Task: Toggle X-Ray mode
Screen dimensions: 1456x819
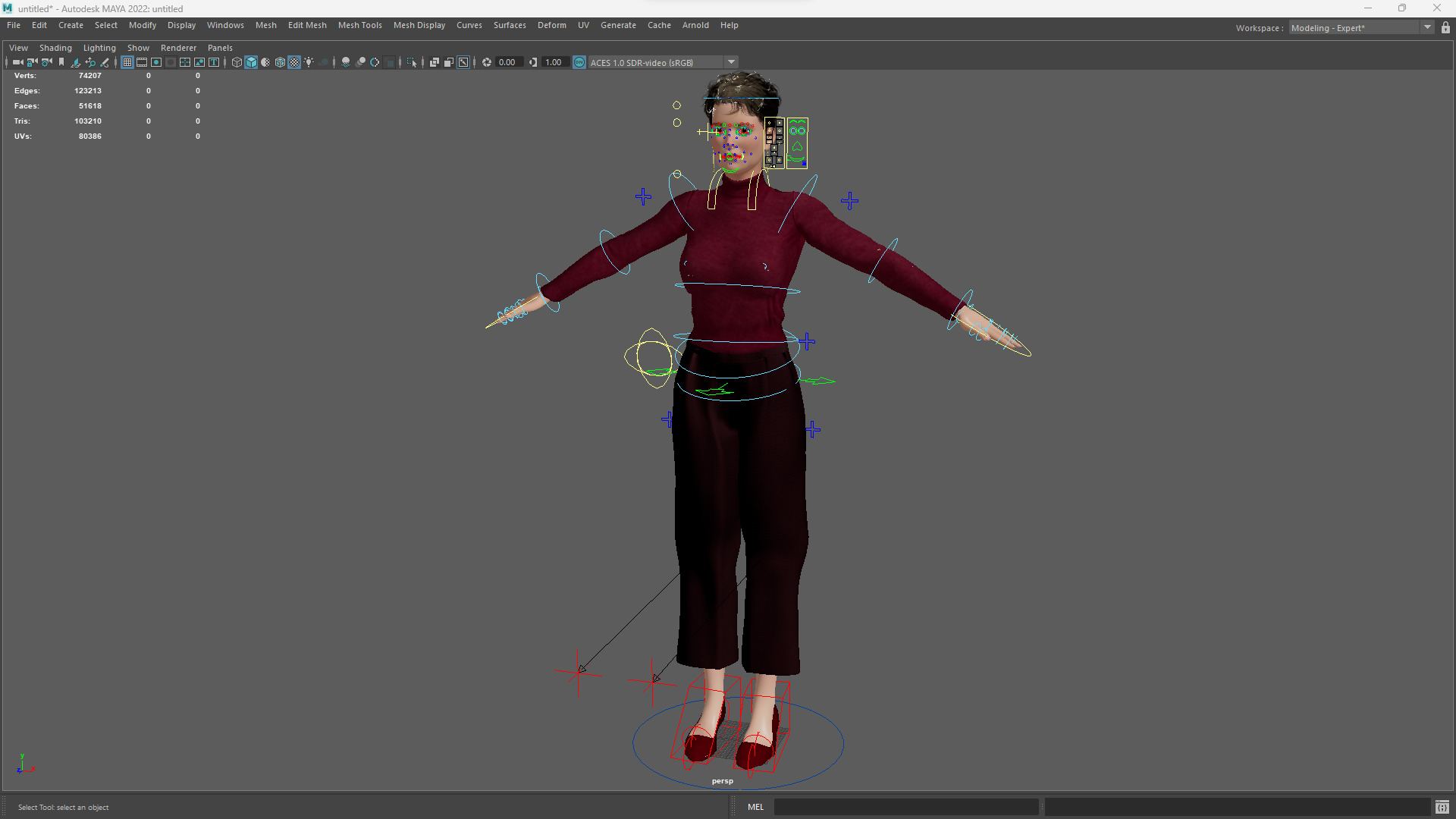Action: (435, 62)
